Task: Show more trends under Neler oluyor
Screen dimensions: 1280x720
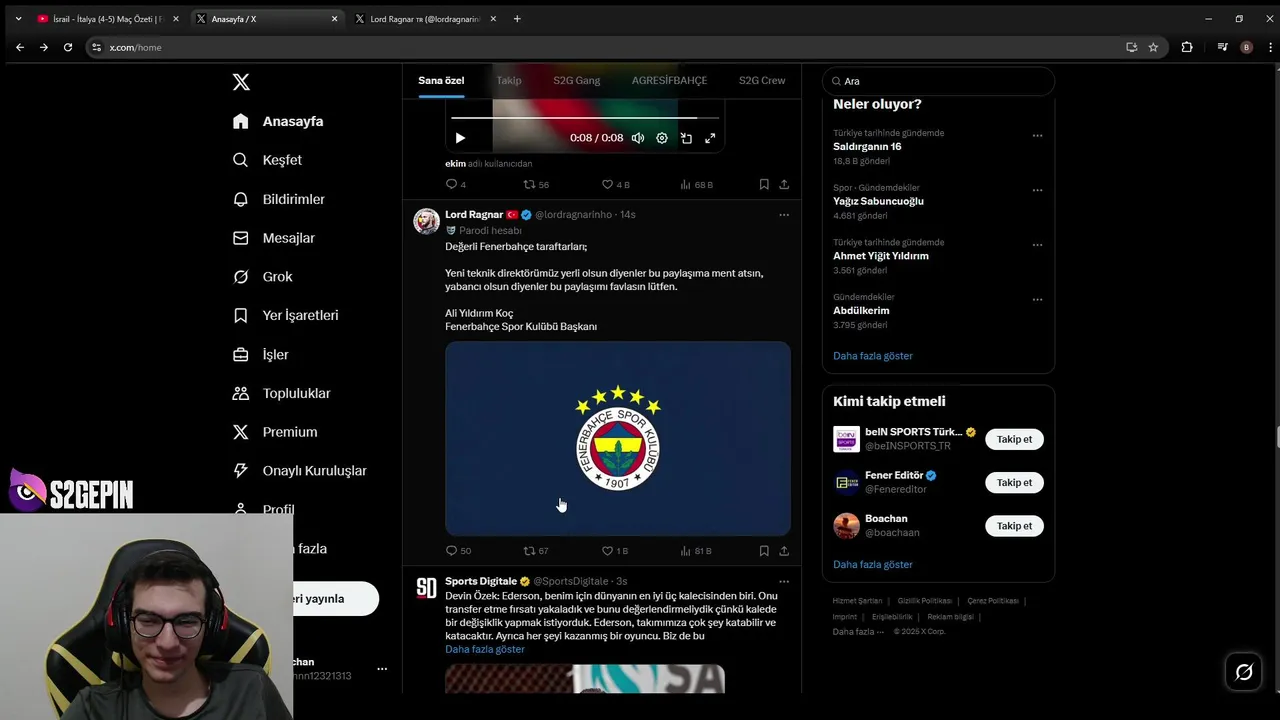Action: (873, 356)
